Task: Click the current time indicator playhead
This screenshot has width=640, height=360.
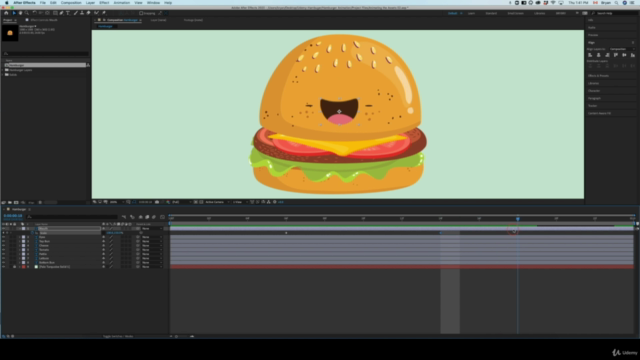Action: [x=518, y=219]
